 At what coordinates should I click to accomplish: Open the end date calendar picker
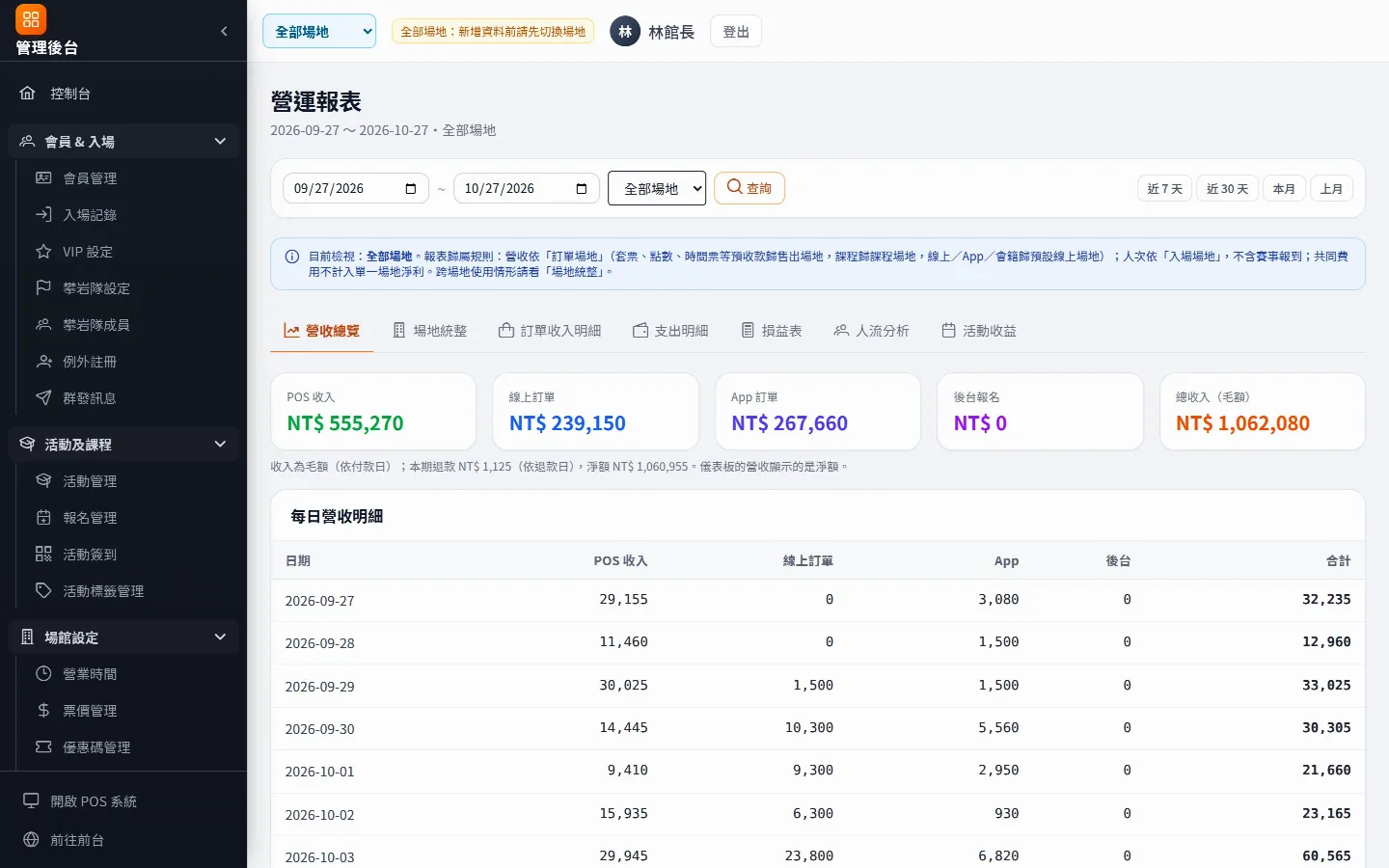[x=582, y=188]
